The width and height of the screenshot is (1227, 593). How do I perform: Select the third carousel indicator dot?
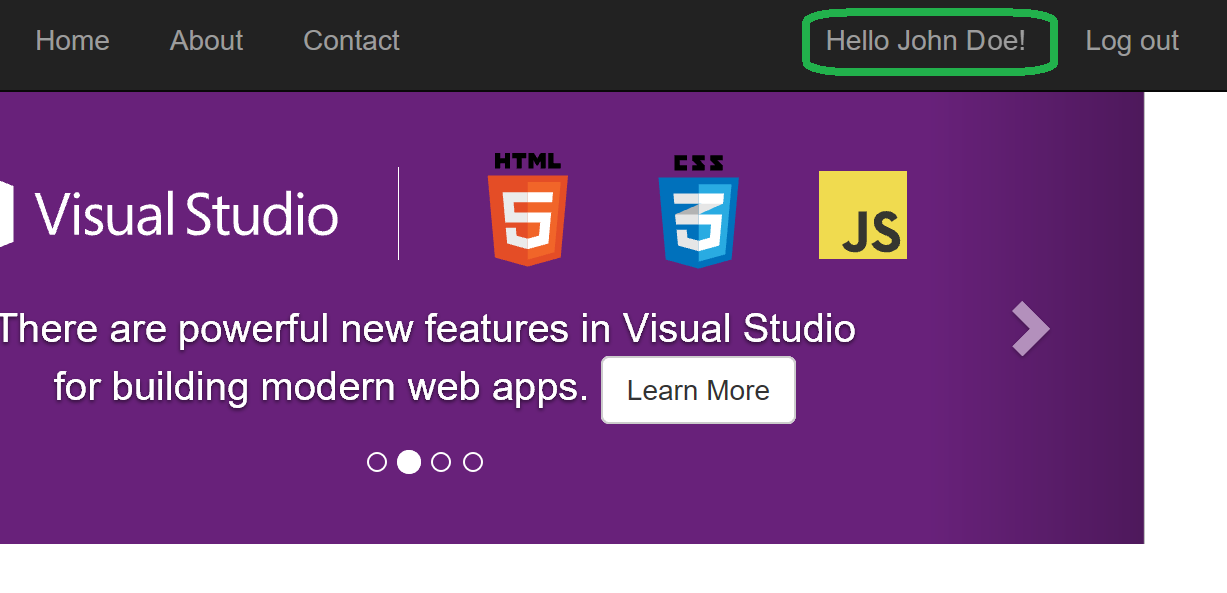pos(441,462)
